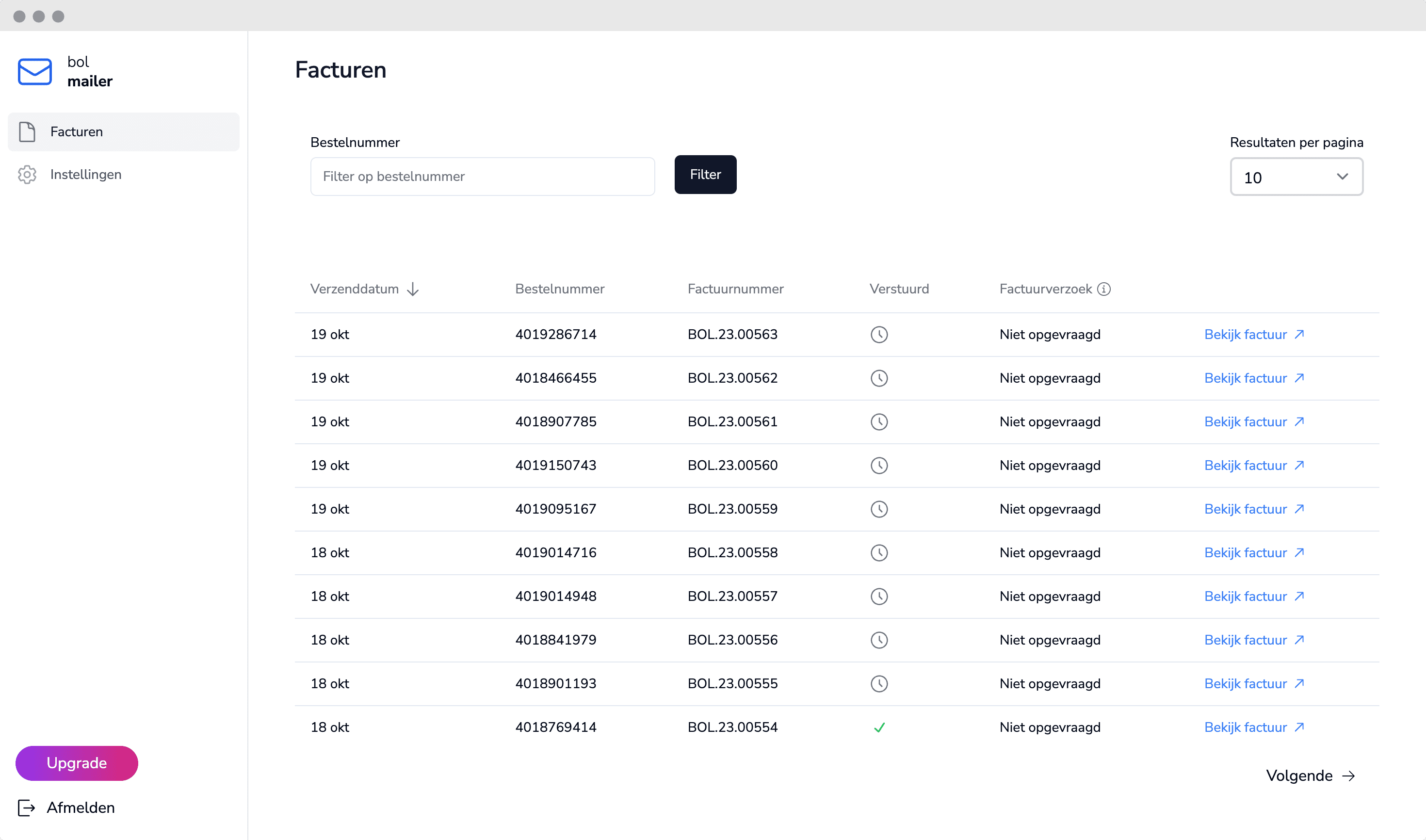Click the gear icon next to Instellingen
This screenshot has height=840, width=1426.
pos(27,174)
